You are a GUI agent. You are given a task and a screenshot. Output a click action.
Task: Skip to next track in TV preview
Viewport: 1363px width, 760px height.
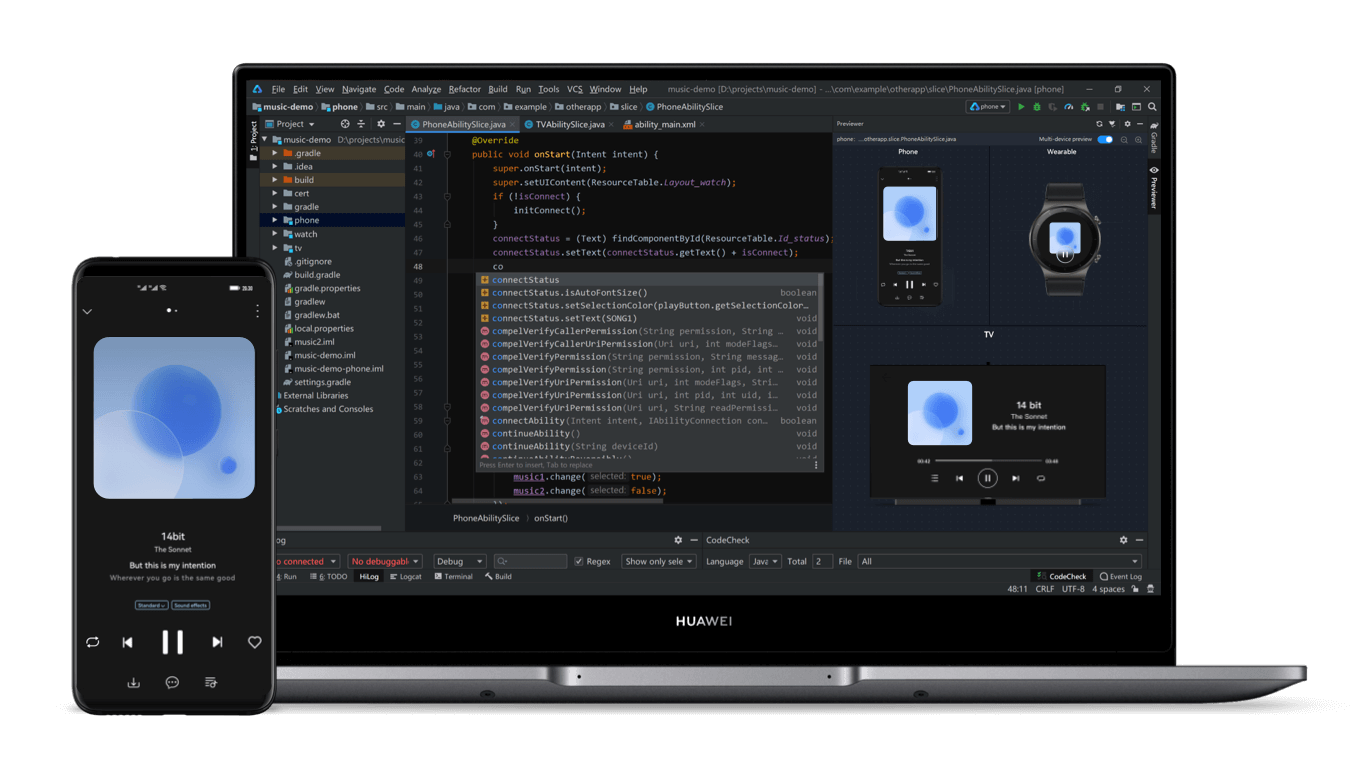(x=1015, y=478)
